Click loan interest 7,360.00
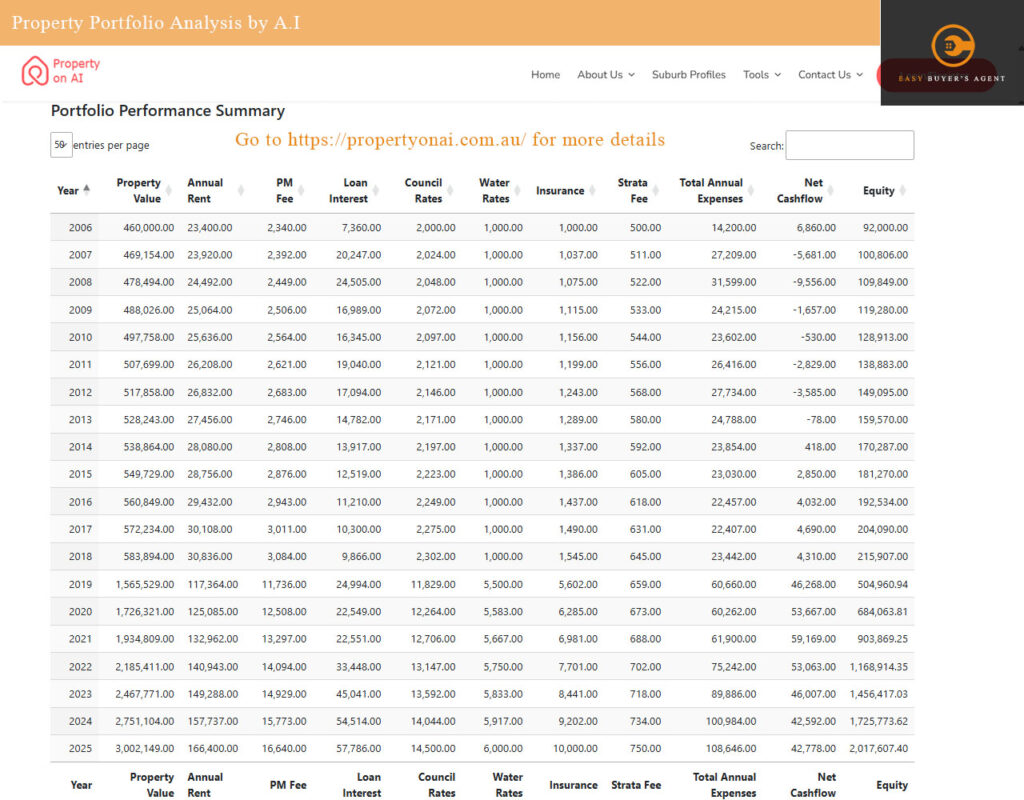The width and height of the screenshot is (1024, 800). [361, 228]
